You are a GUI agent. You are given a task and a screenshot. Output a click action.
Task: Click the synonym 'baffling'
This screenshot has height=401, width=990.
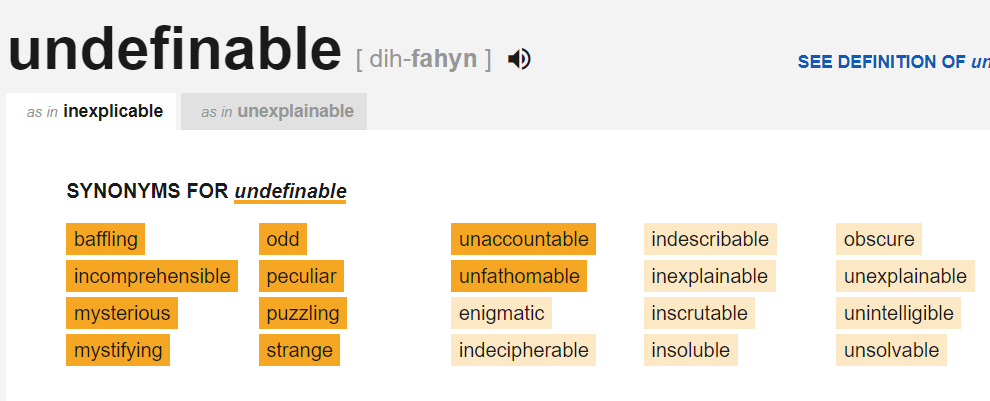[105, 240]
